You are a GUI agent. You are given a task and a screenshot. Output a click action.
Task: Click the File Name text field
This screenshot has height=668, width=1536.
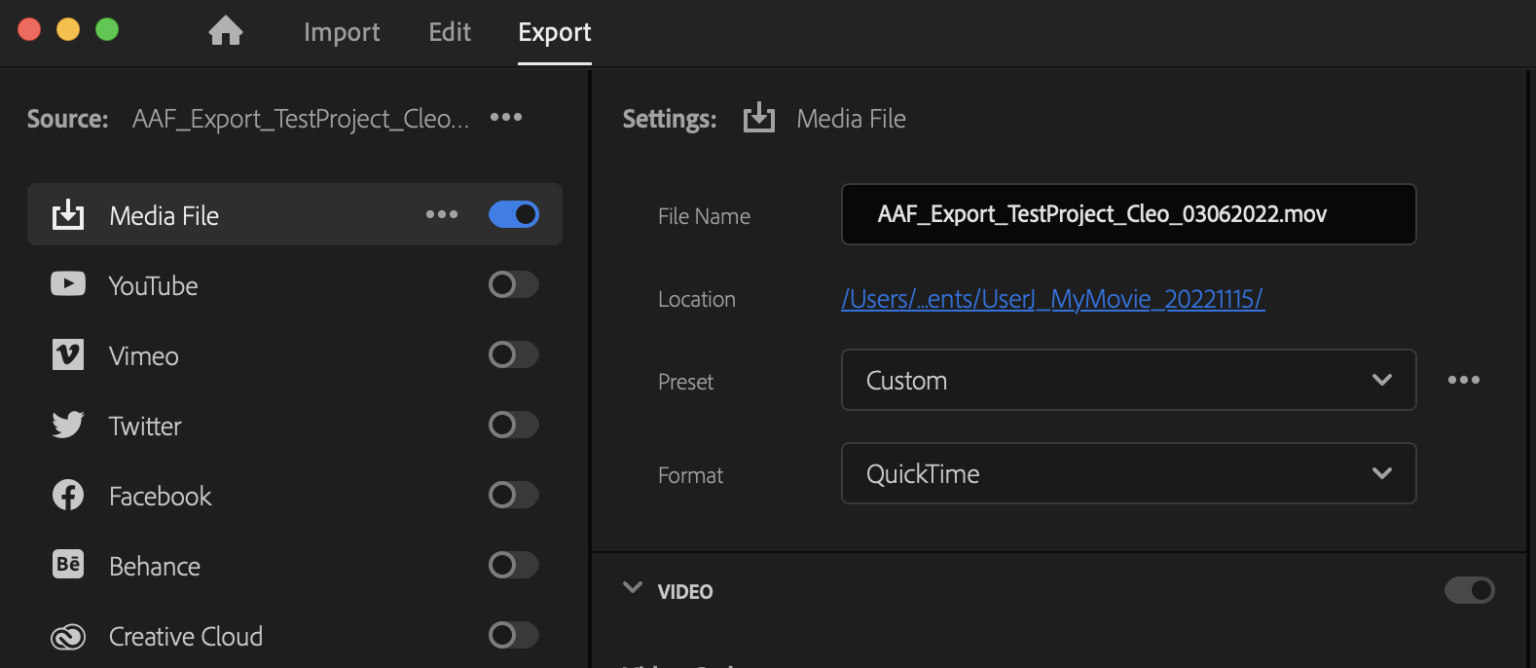pos(1128,214)
